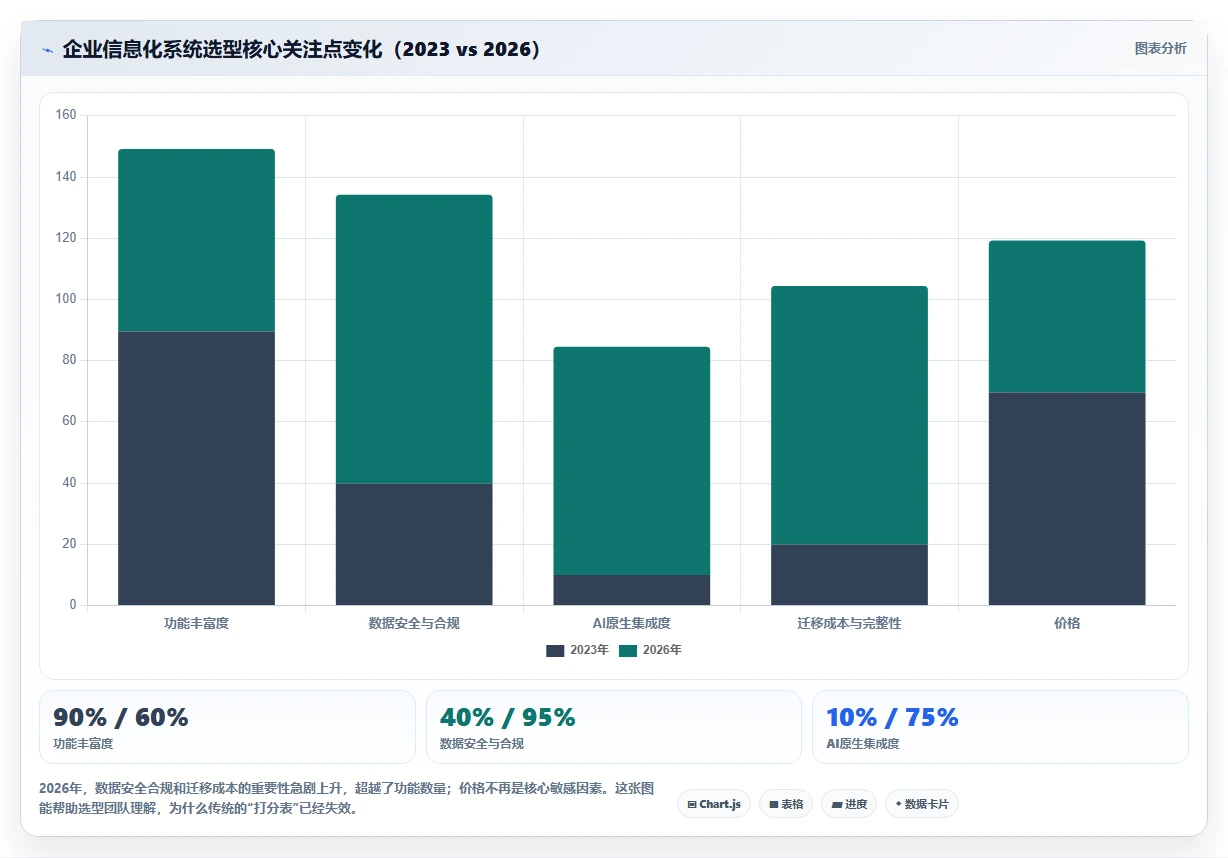Toggle the 2023年 legend dataset

pos(577,650)
